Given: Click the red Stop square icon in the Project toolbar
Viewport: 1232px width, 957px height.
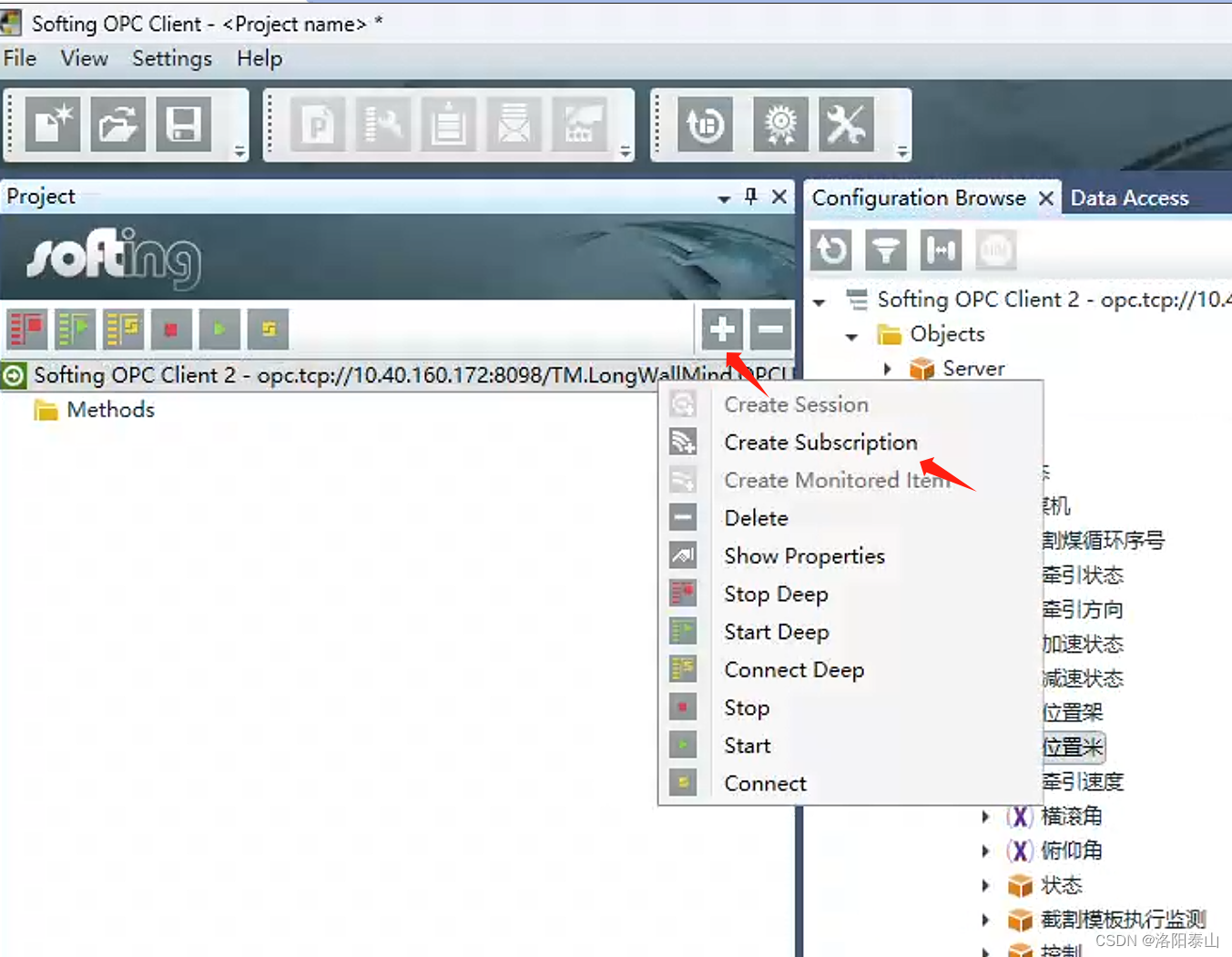Looking at the screenshot, I should pyautogui.click(x=171, y=329).
